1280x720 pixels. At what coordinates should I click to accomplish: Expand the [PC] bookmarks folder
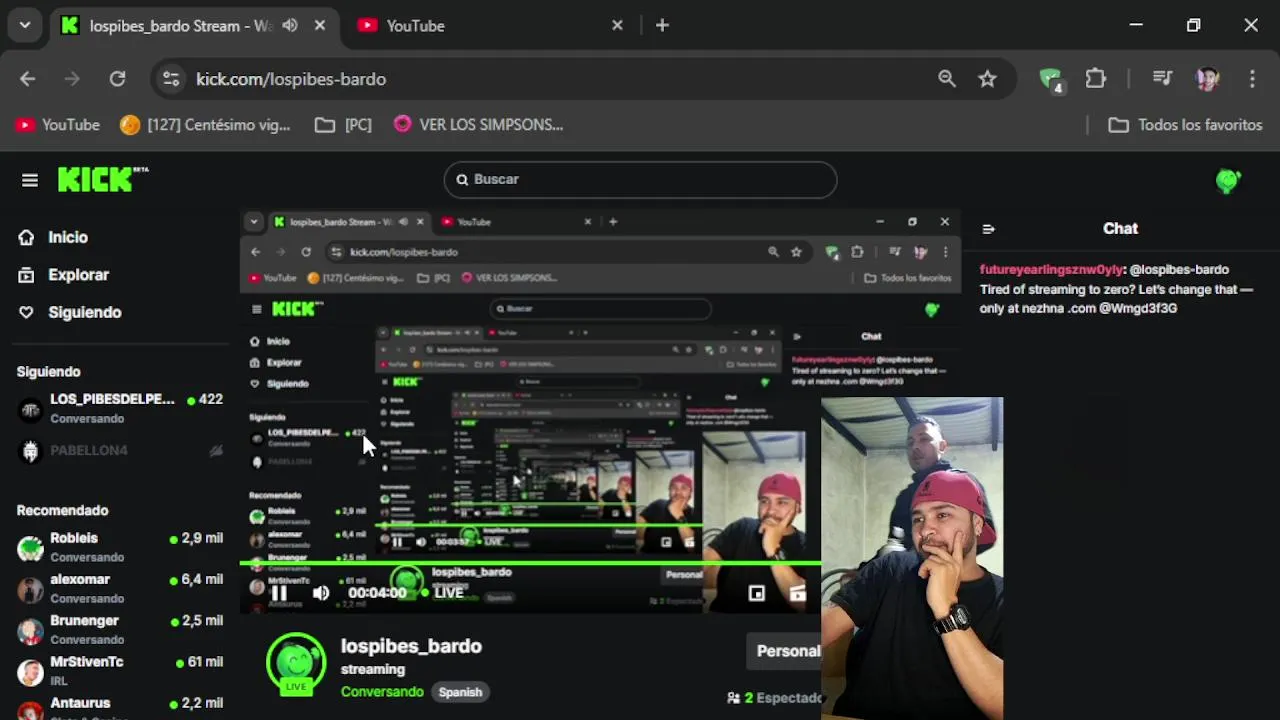[343, 125]
